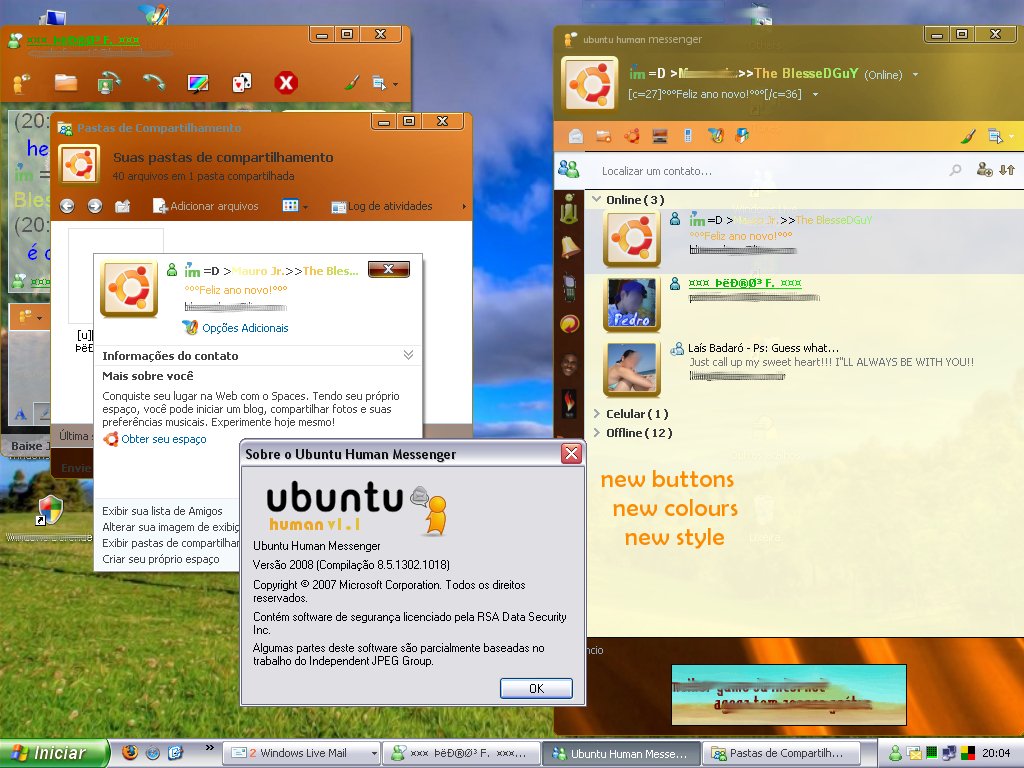Expand the Offline (12) group
Image resolution: width=1024 pixels, height=768 pixels.
point(597,432)
